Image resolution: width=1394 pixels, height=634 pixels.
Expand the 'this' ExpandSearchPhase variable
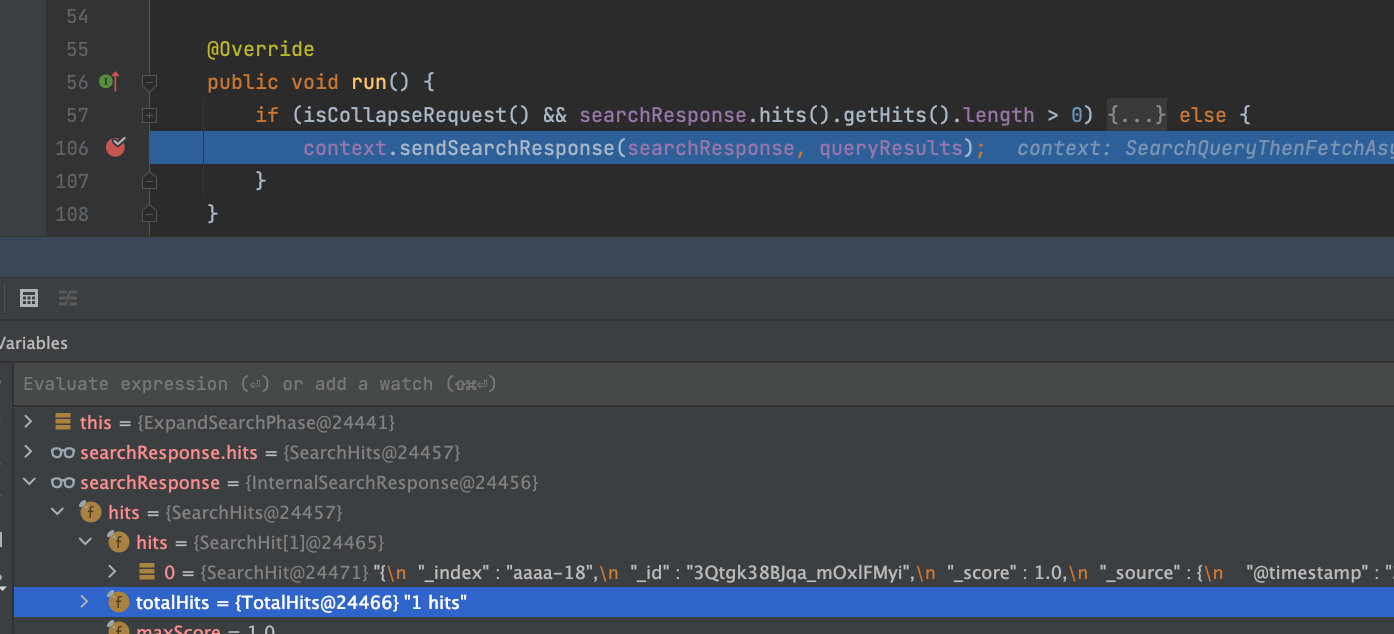coord(28,422)
